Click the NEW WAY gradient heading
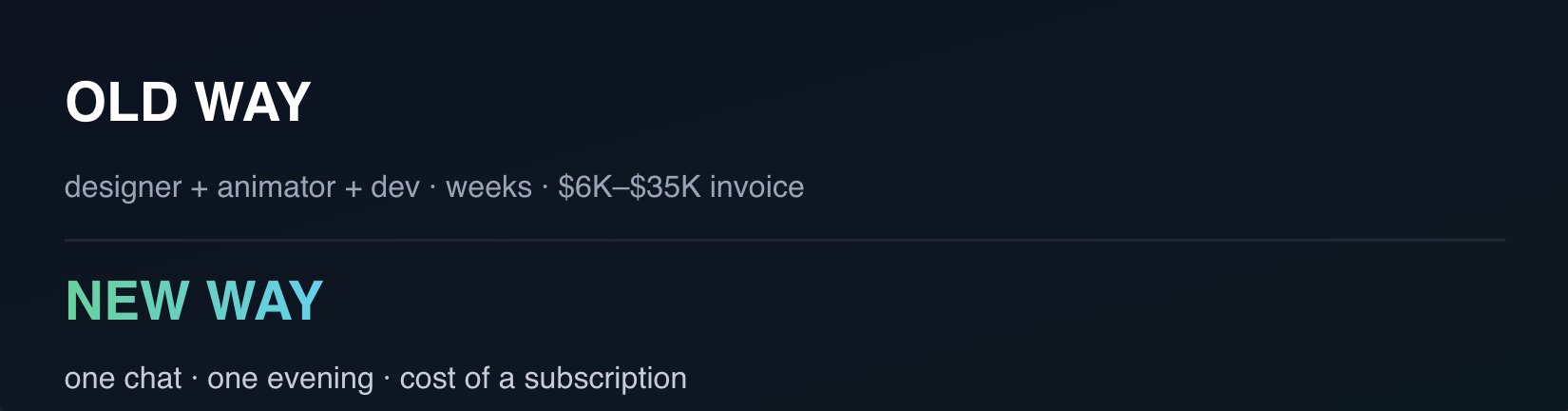The width and height of the screenshot is (1568, 411). point(195,301)
